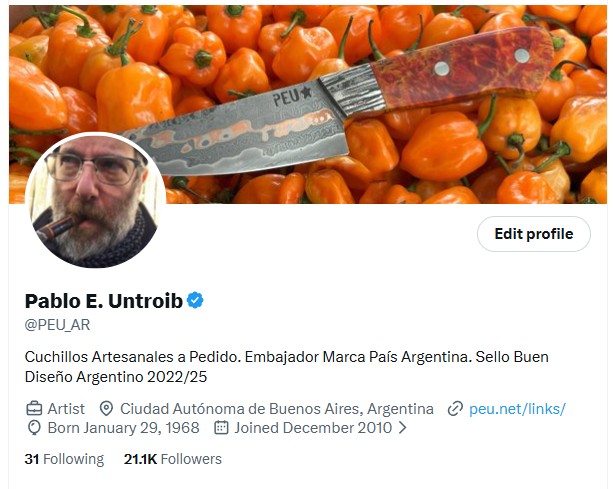Viewport: 613px width, 489px height.
Task: Expand the chevron after Joined December 2010
Action: (403, 428)
